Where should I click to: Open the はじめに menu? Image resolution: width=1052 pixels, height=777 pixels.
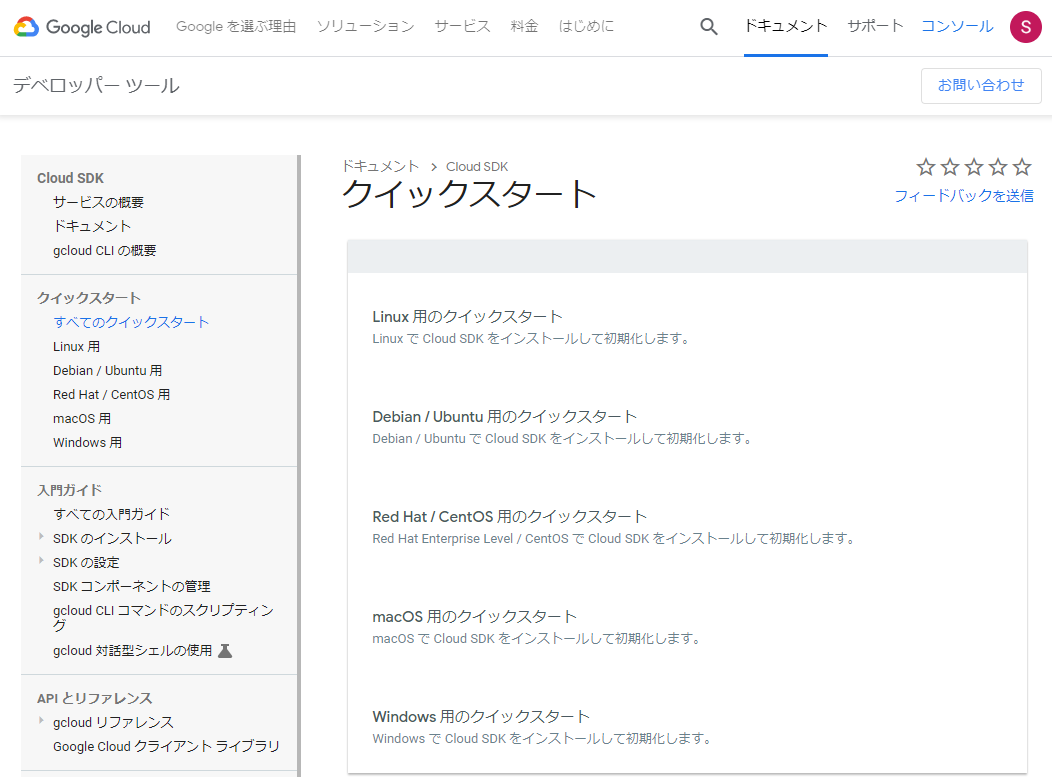(x=586, y=27)
